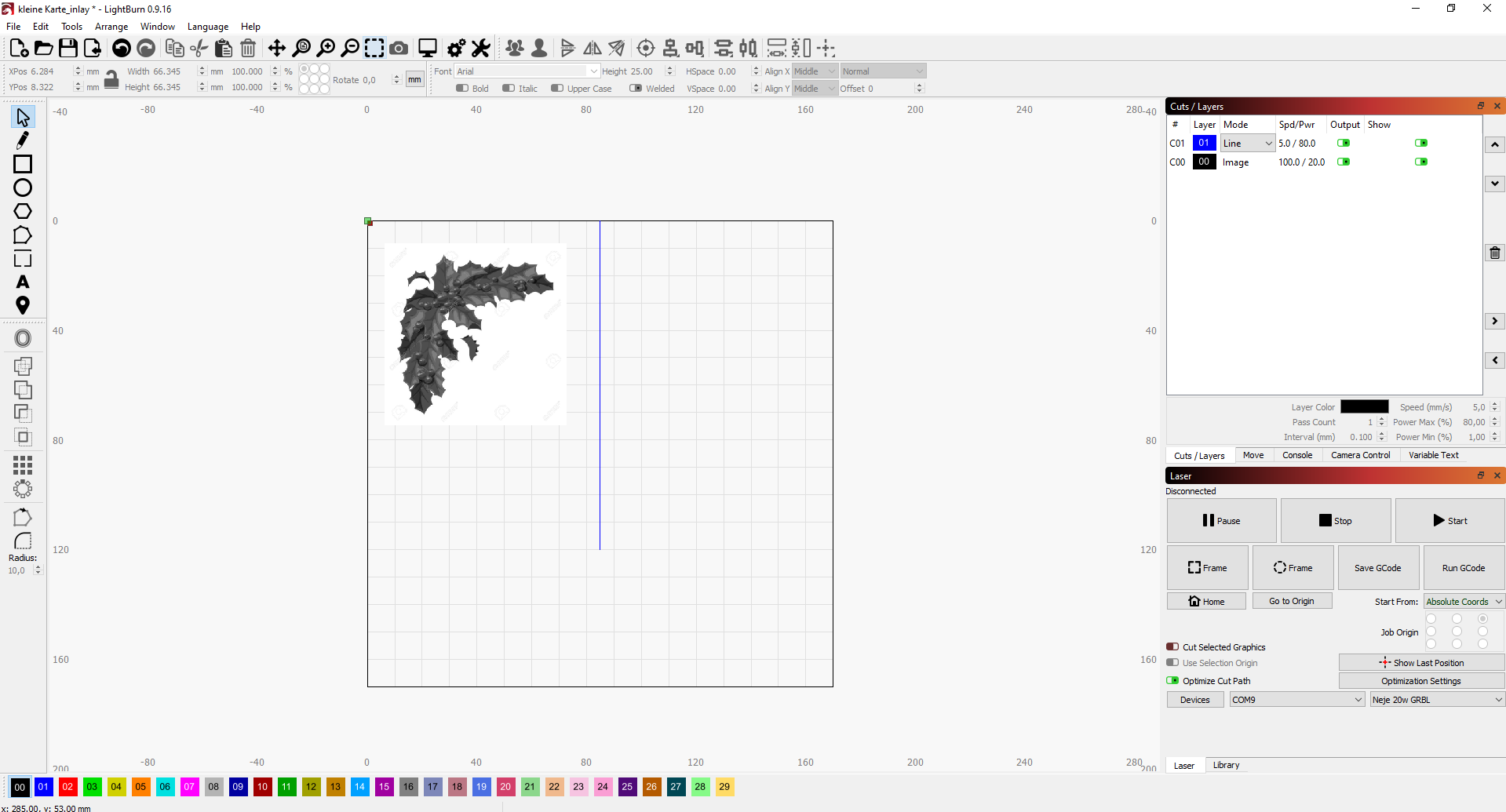The width and height of the screenshot is (1506, 812).
Task: Open the Neje 20w GRBL device dropdown
Action: (x=1437, y=700)
